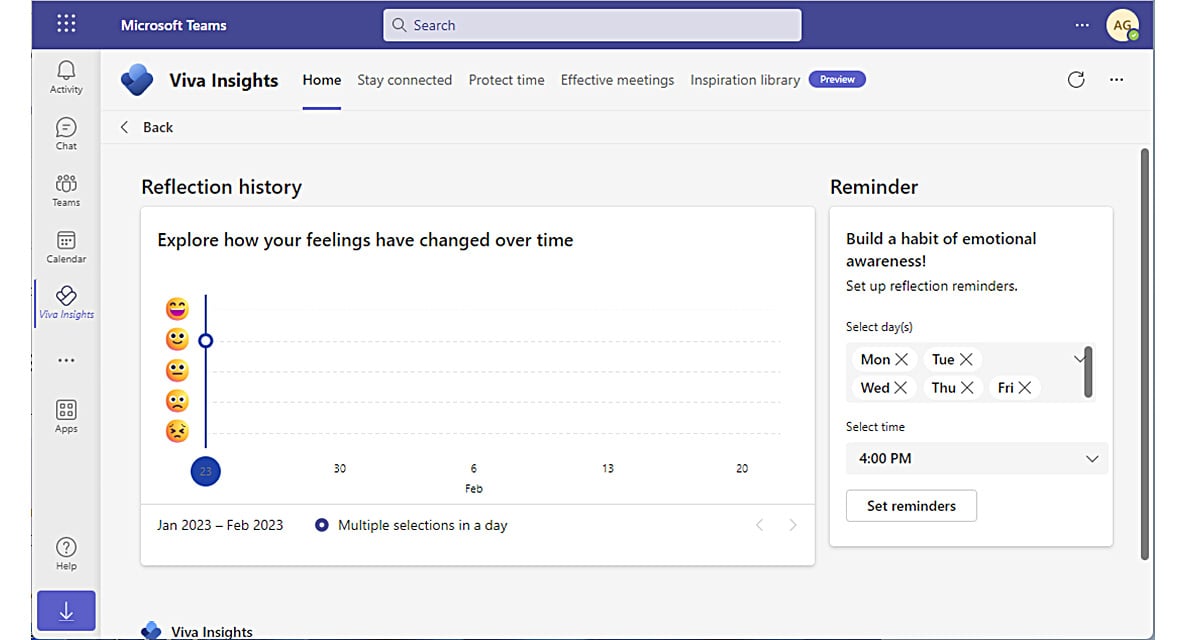Open Teams in the sidebar
Screen dimensions: 1185x640
tap(67, 190)
